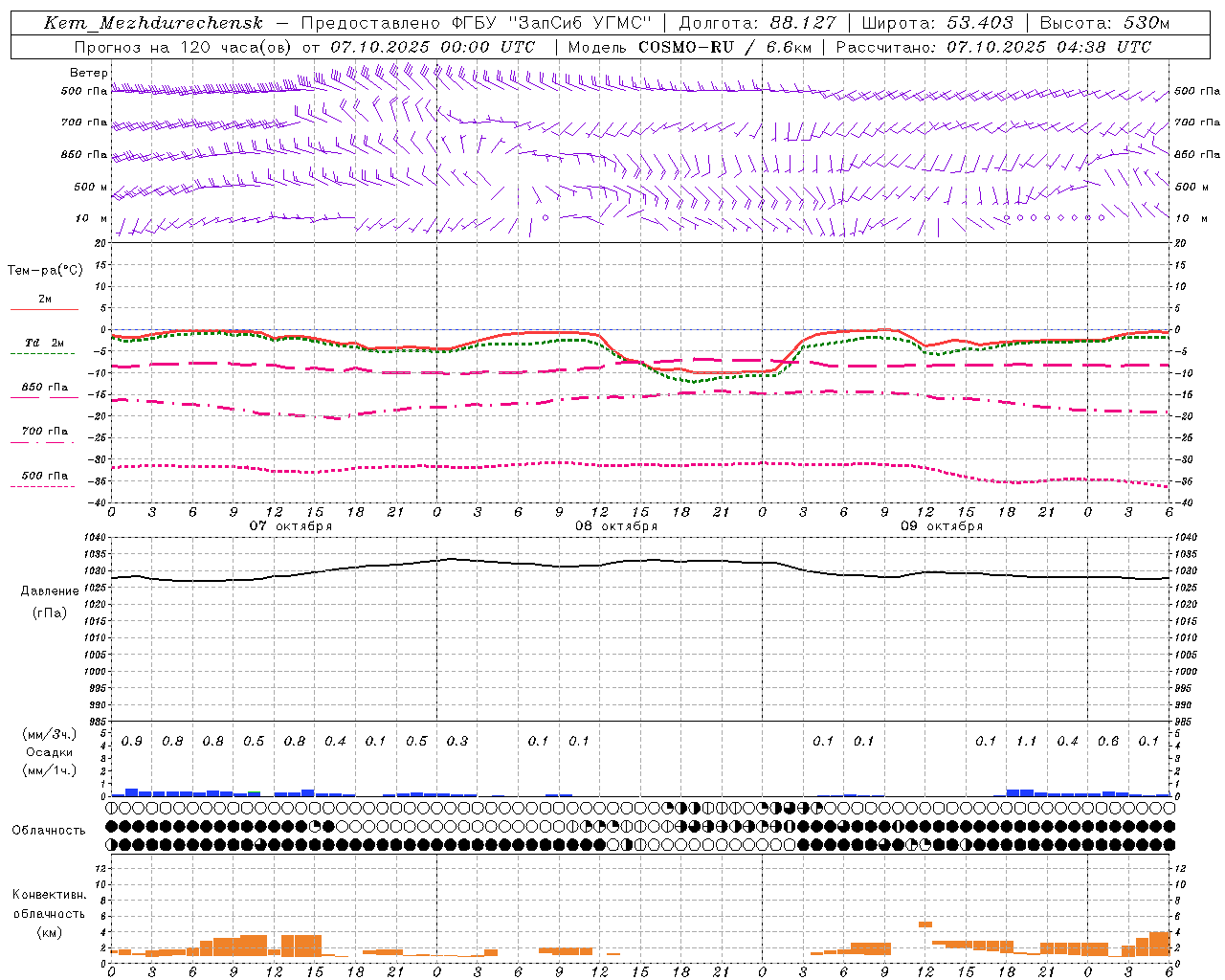Click the (км) unit label

(50, 932)
